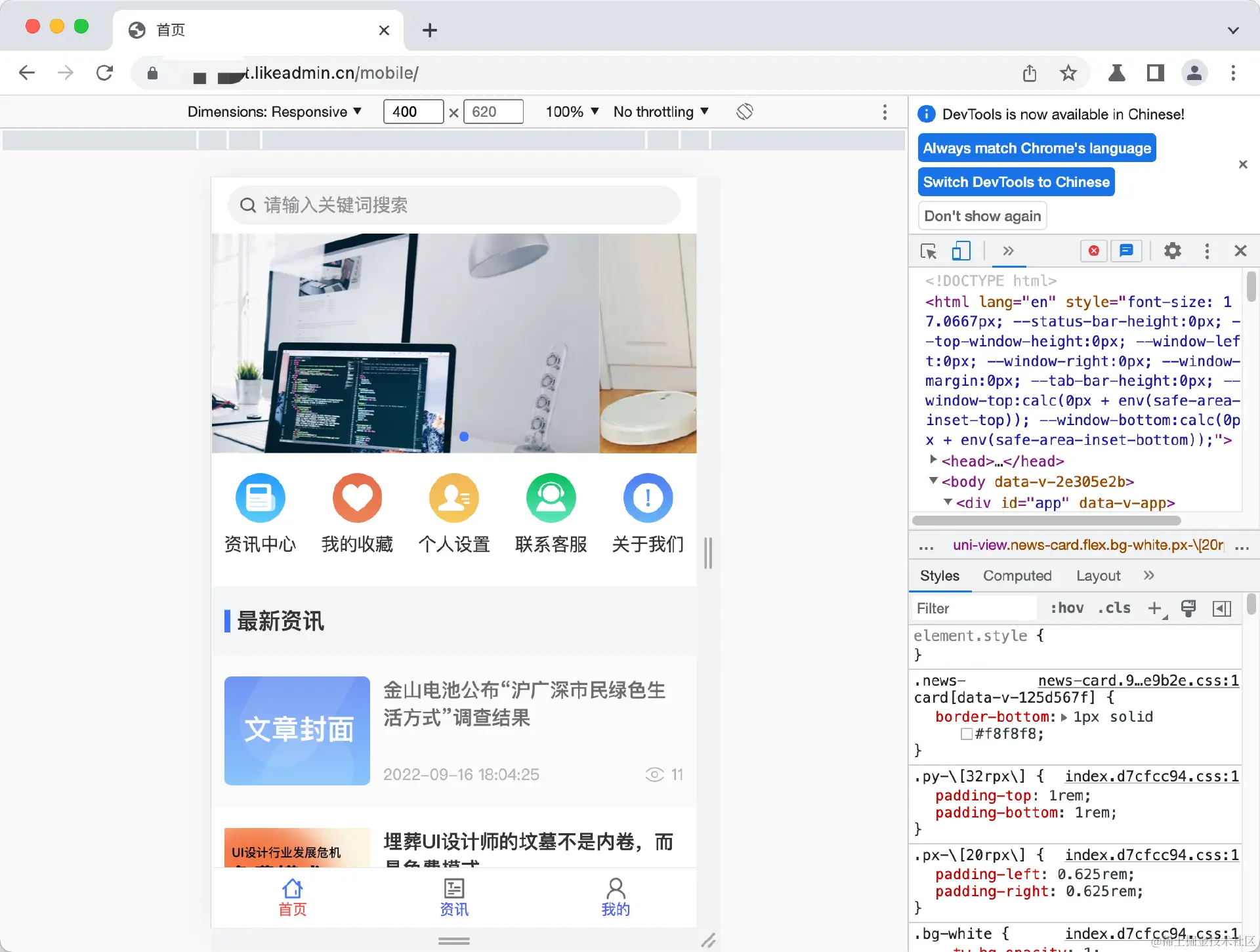Open 我的收藏 favorites heart icon
This screenshot has height=952, width=1260.
pyautogui.click(x=357, y=498)
